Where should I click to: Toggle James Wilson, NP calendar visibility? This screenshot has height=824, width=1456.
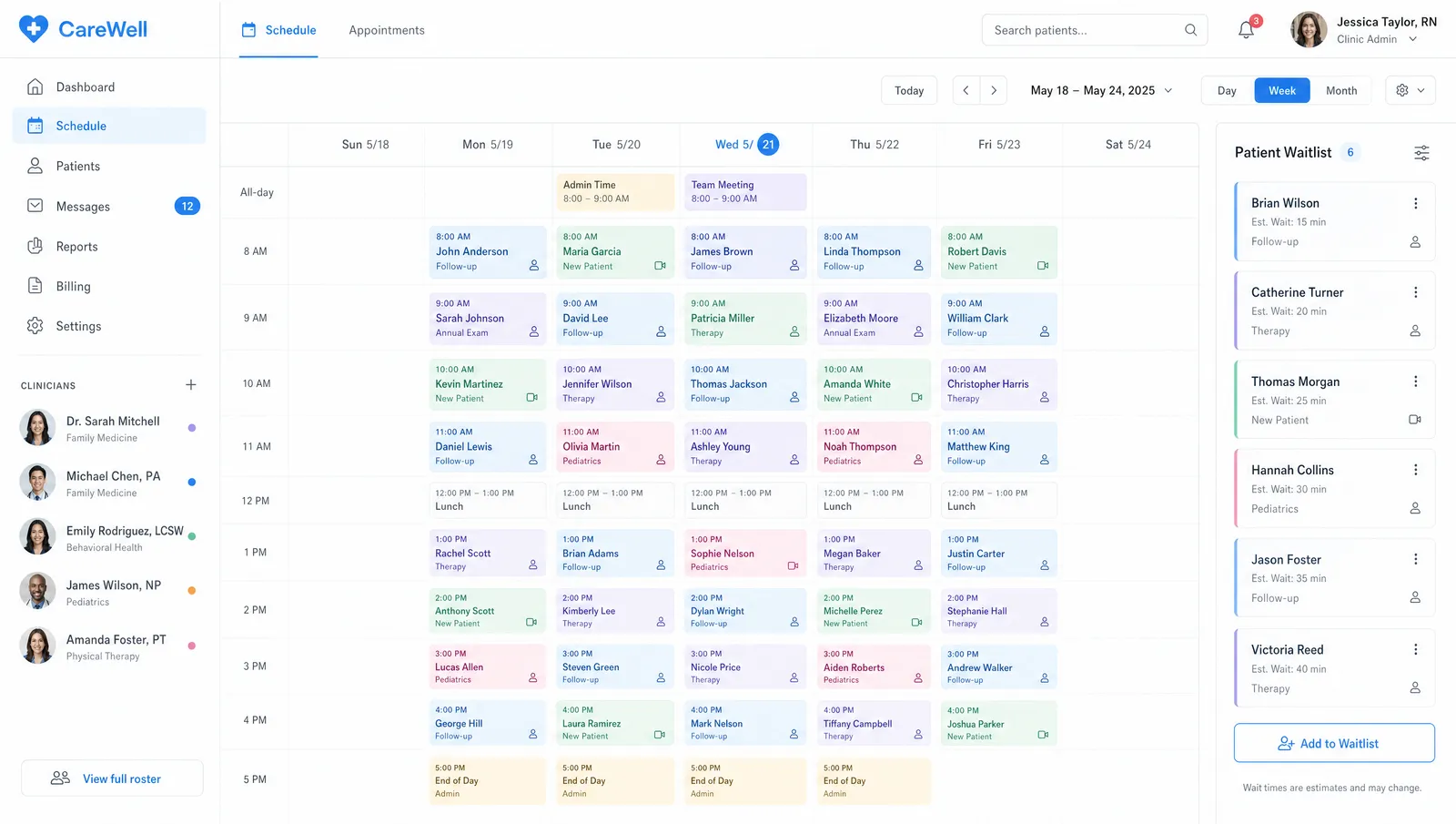point(191,591)
